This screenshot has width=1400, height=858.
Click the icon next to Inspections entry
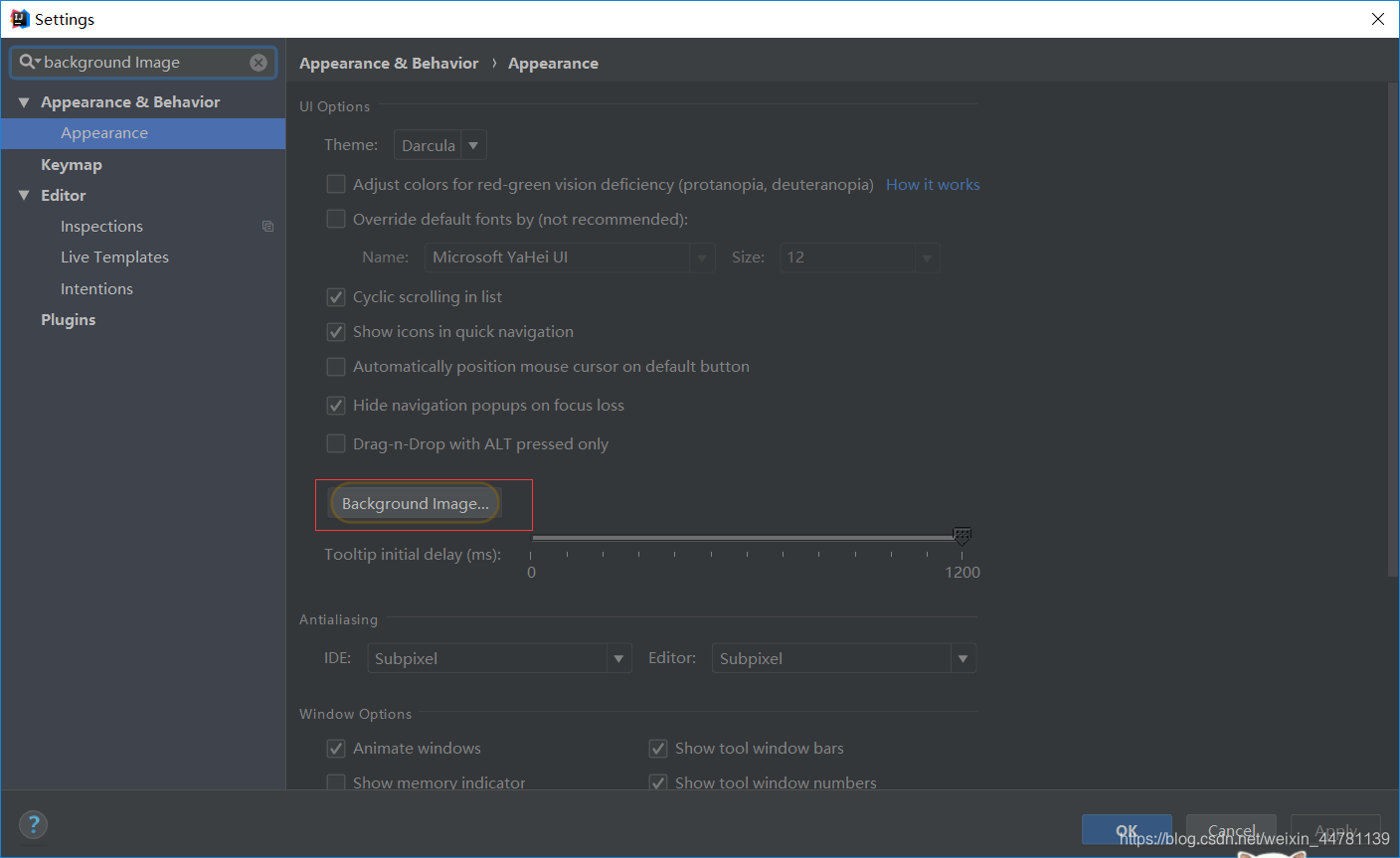click(267, 226)
